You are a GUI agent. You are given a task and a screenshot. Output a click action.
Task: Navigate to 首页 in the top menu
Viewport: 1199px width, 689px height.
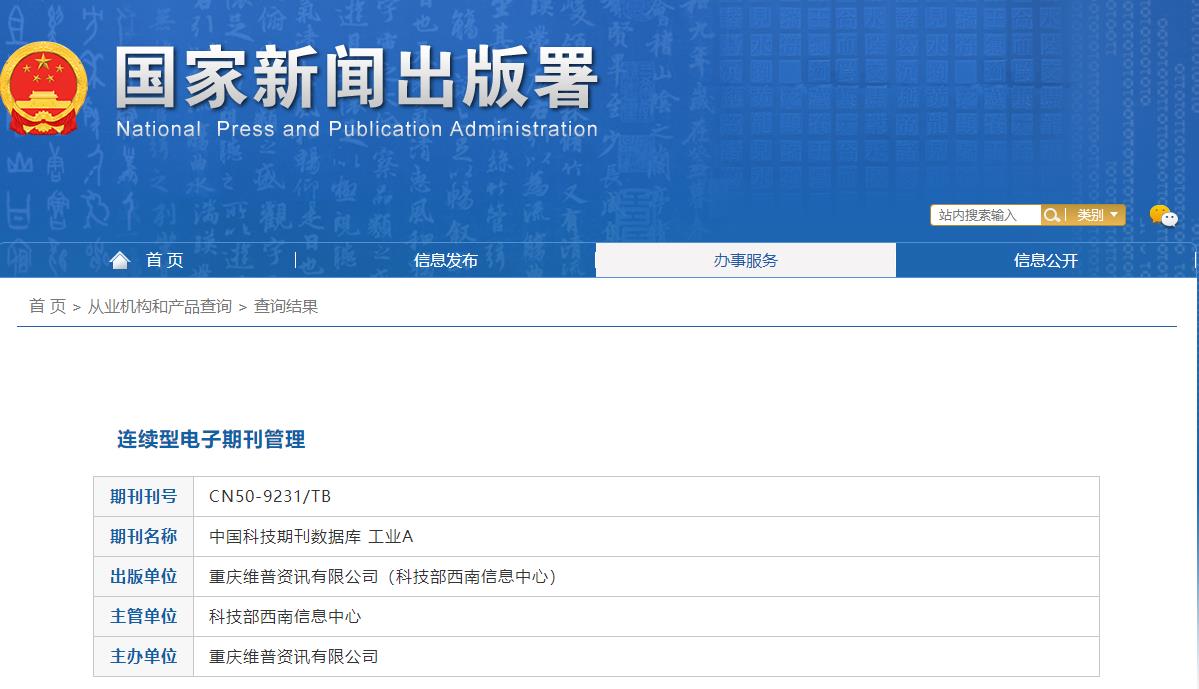(x=163, y=259)
